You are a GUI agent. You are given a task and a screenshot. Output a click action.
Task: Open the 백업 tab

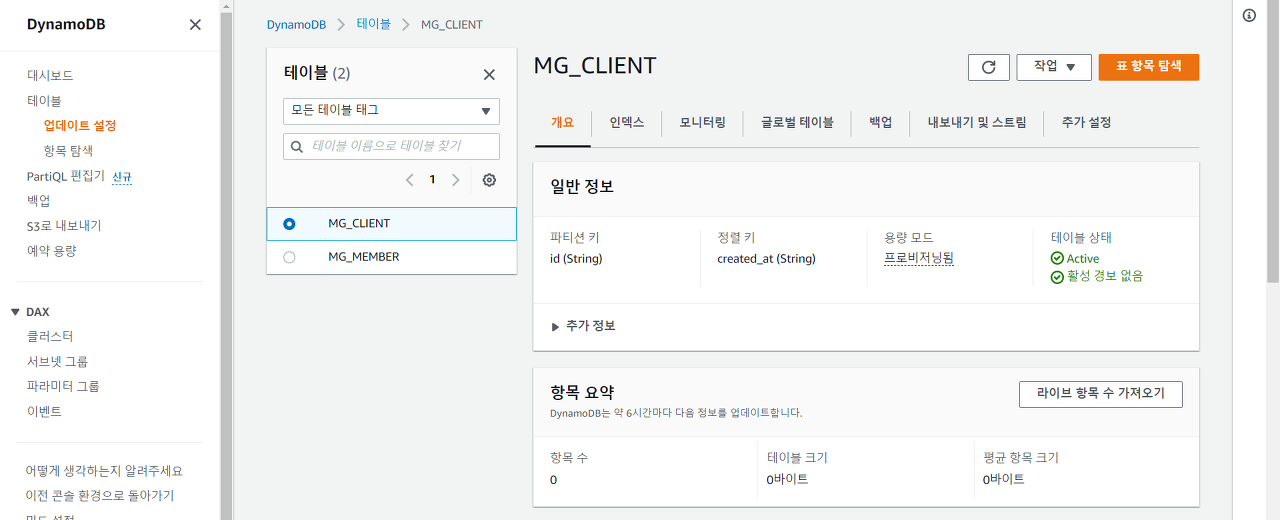(x=880, y=122)
